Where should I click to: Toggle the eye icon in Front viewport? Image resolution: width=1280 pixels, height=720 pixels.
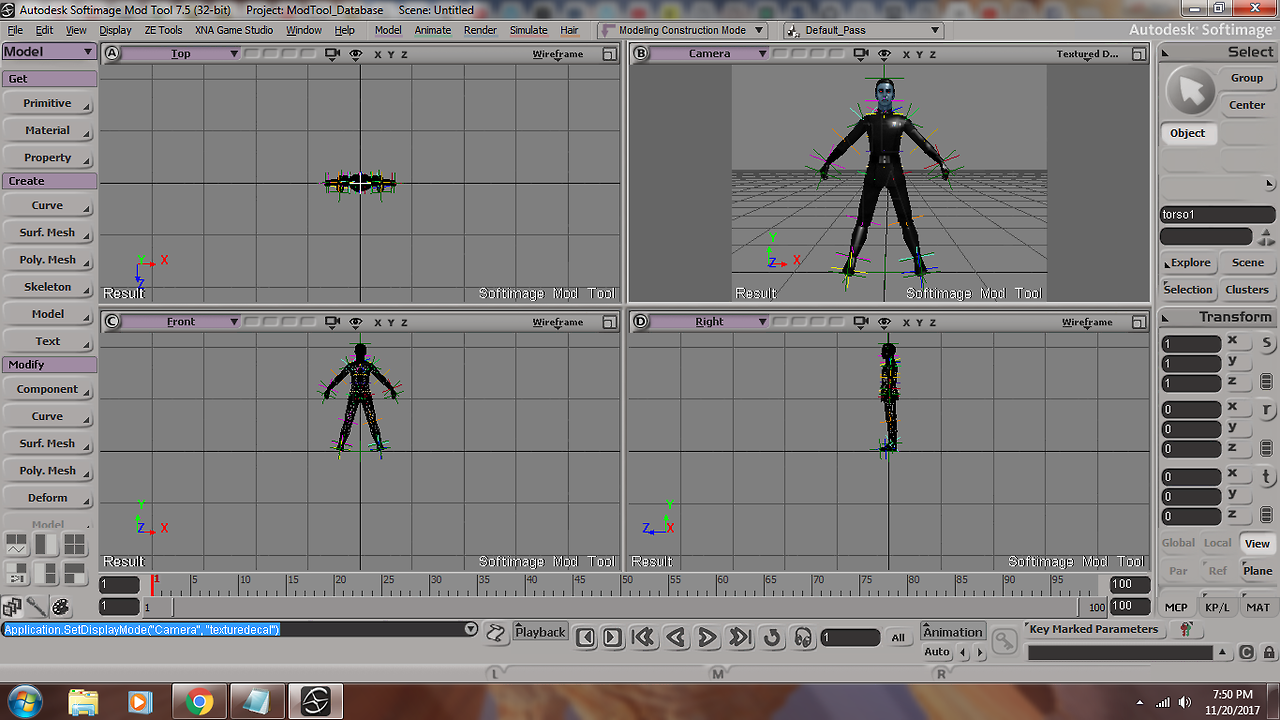coord(356,322)
